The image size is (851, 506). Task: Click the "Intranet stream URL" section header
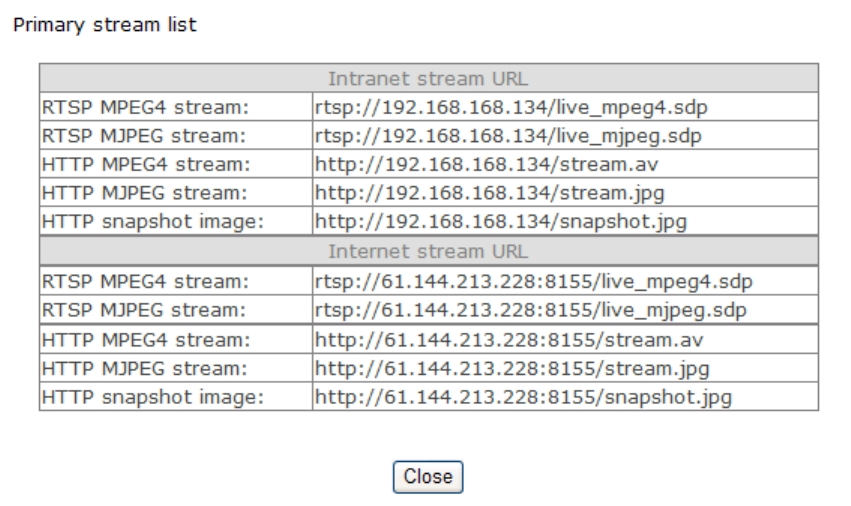click(x=428, y=77)
